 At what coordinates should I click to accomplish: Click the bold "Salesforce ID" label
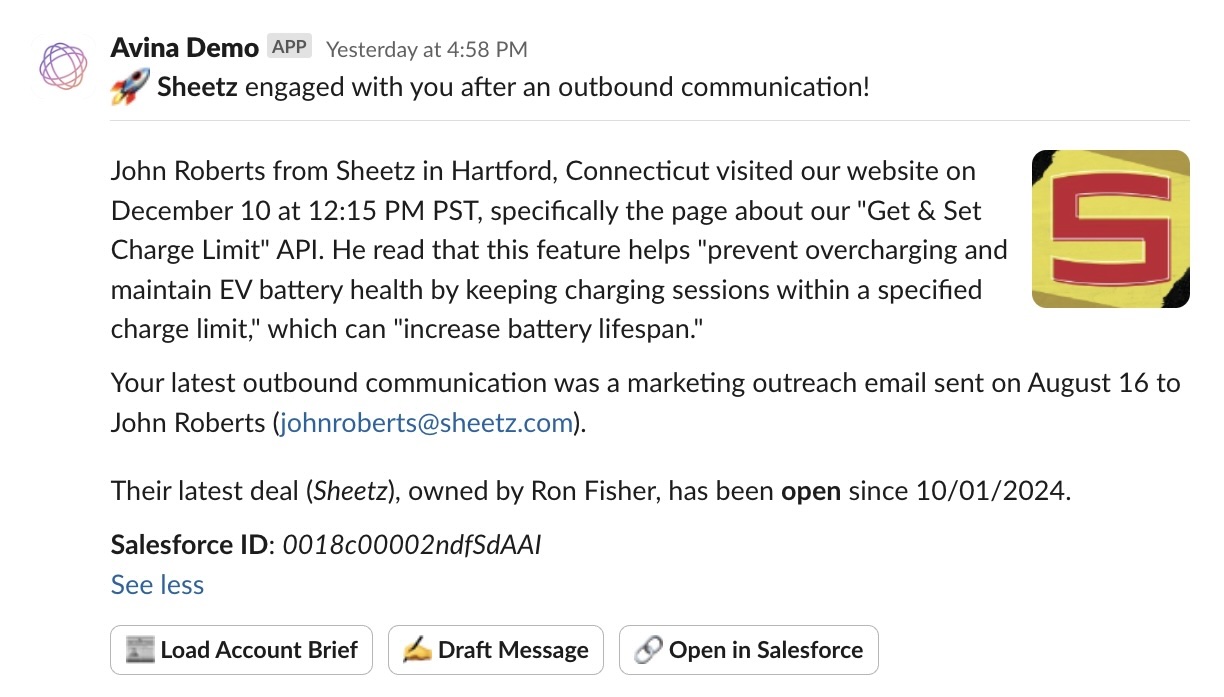(x=189, y=545)
